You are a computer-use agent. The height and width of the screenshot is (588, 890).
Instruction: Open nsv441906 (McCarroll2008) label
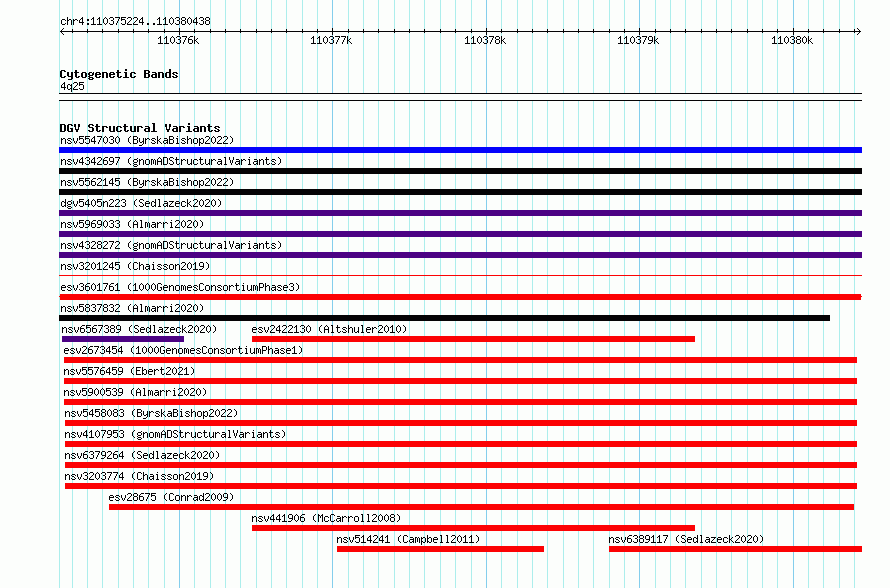point(326,518)
